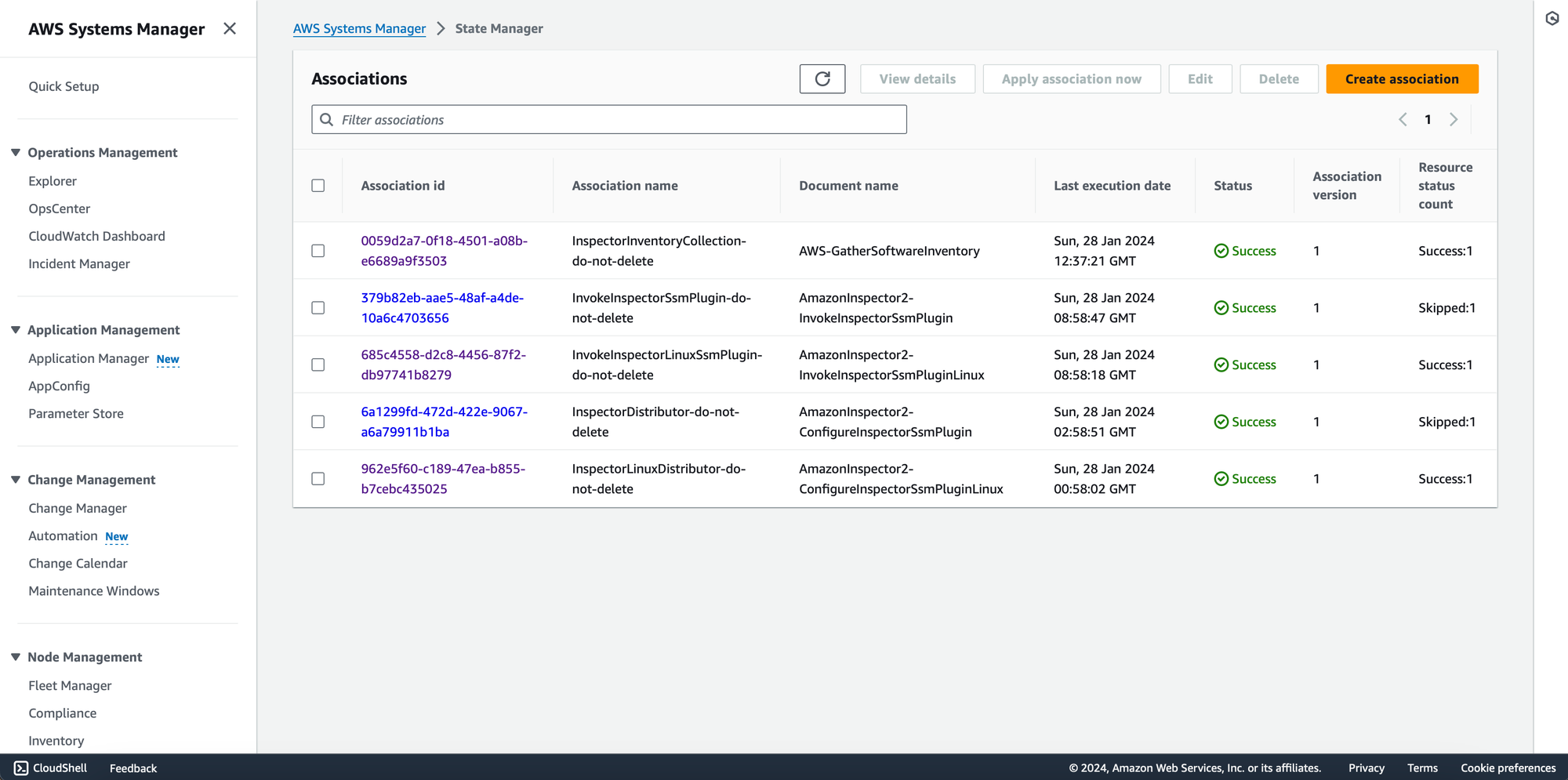Open OpsCenter in the sidebar
This screenshot has width=1568, height=780.
point(60,209)
